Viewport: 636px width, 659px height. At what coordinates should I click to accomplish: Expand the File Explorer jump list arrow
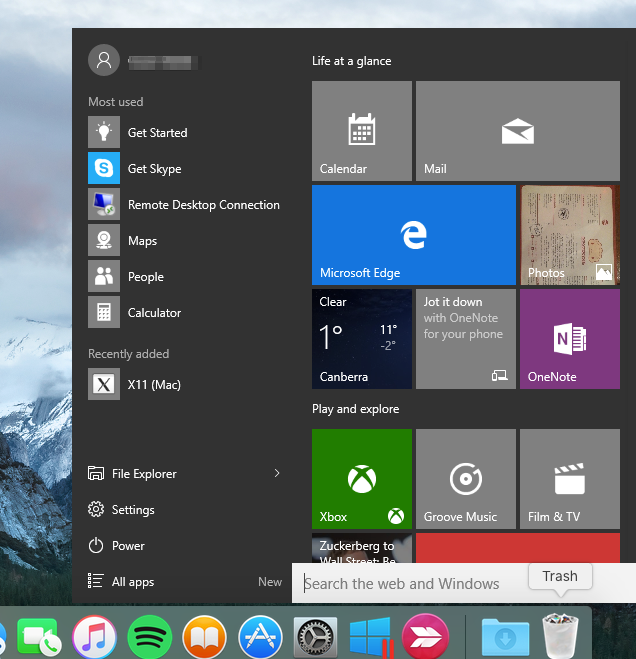[277, 473]
